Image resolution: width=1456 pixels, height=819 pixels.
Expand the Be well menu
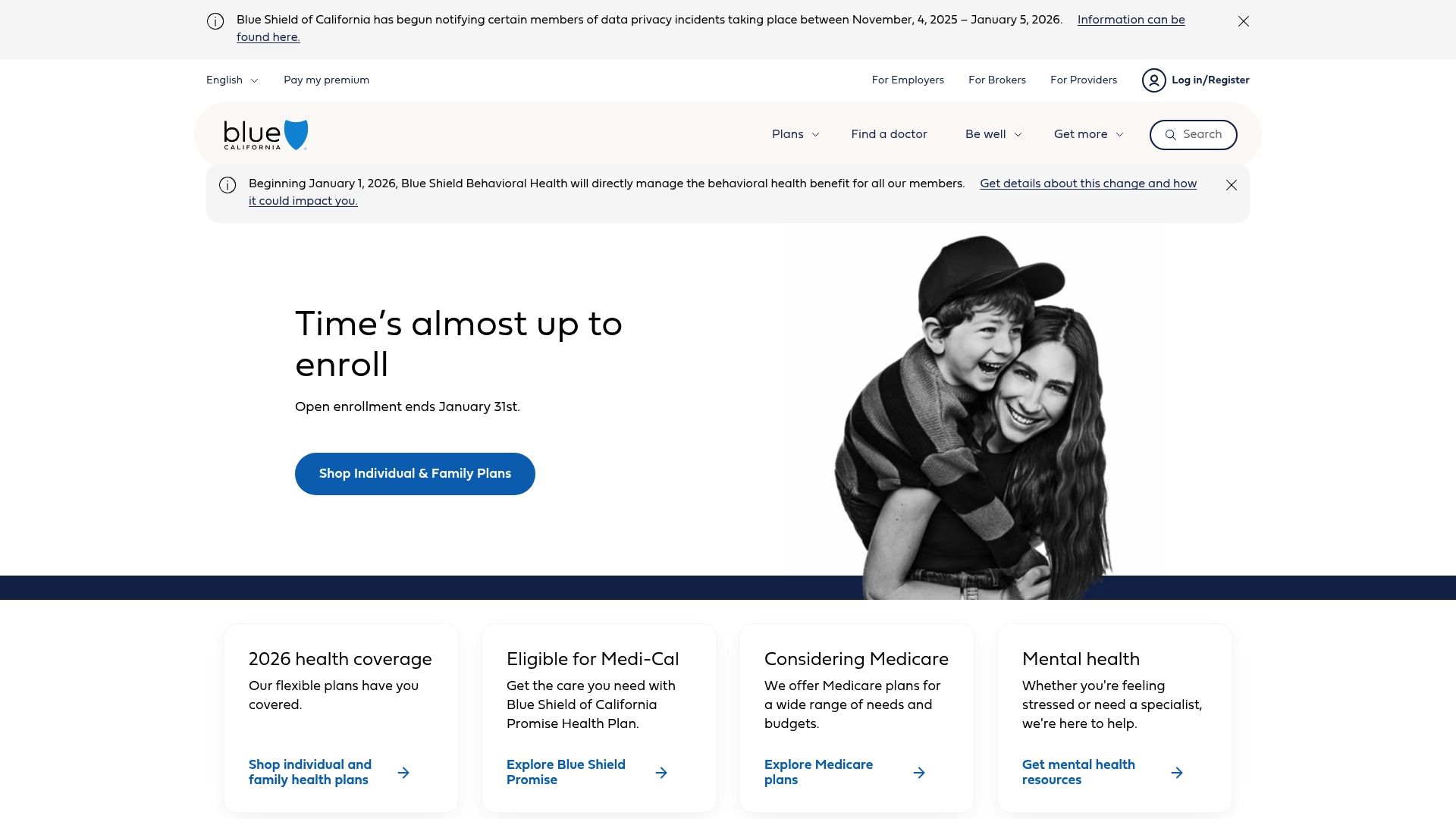tap(993, 134)
